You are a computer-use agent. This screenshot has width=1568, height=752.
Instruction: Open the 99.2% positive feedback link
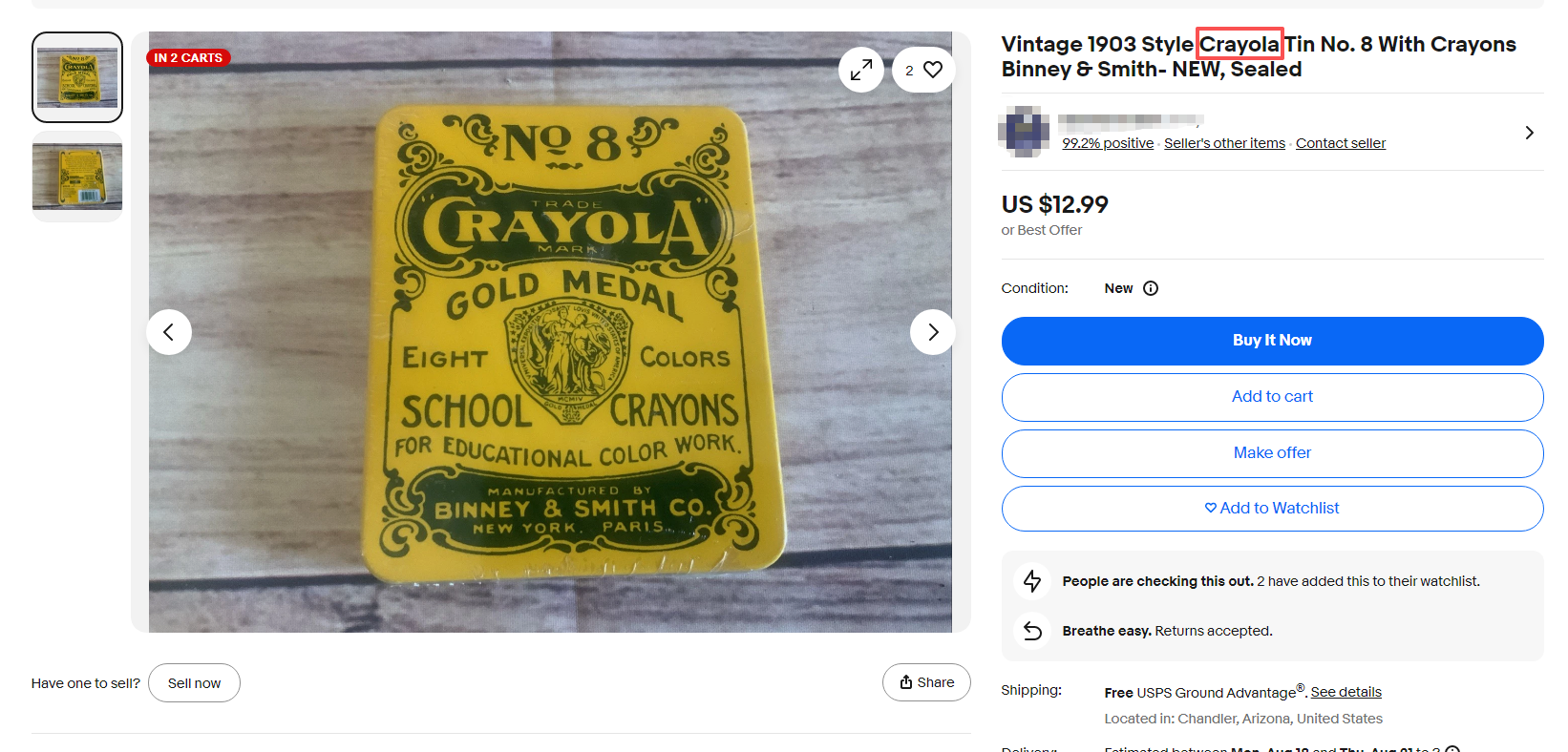coord(1108,143)
